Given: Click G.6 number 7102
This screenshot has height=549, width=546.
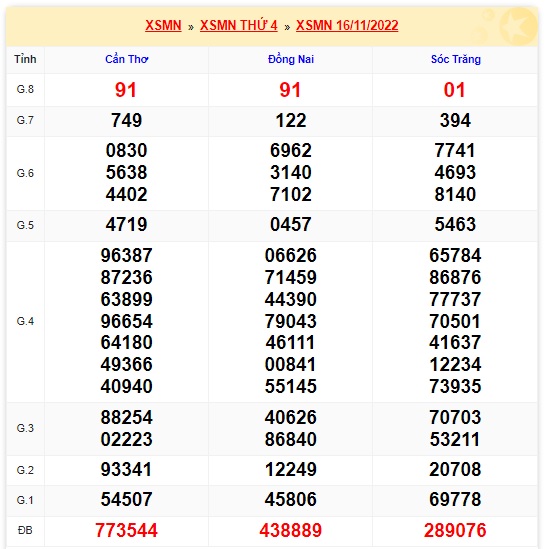Looking at the screenshot, I should pyautogui.click(x=291, y=194).
